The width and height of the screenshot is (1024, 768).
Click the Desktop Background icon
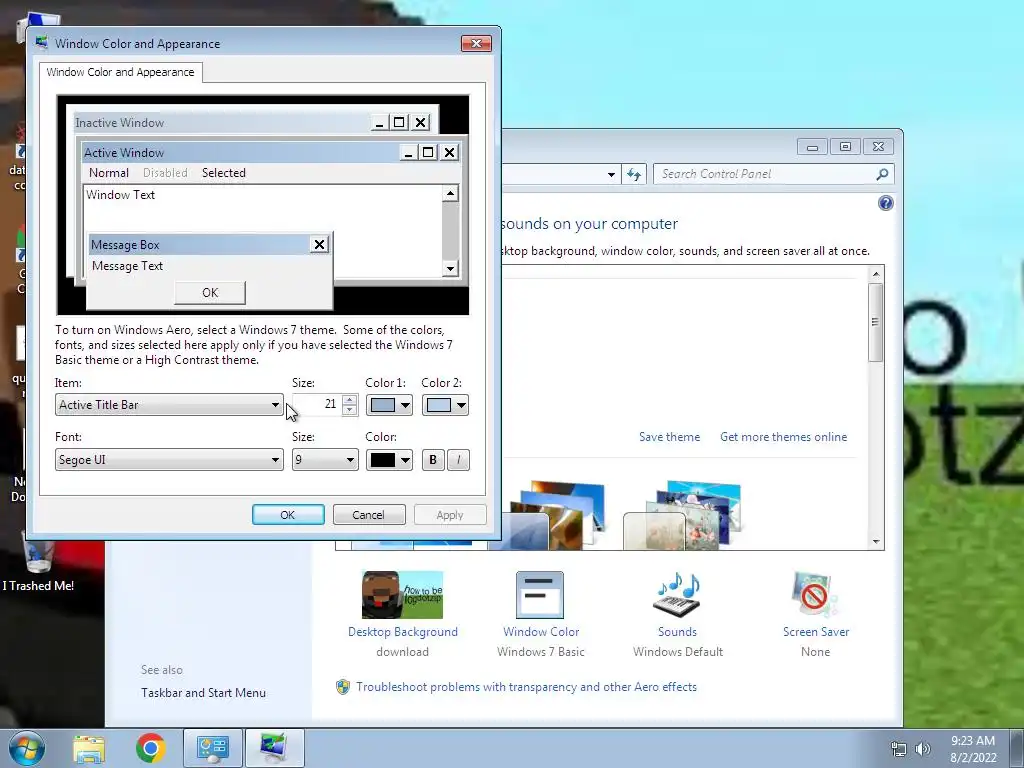(x=402, y=595)
